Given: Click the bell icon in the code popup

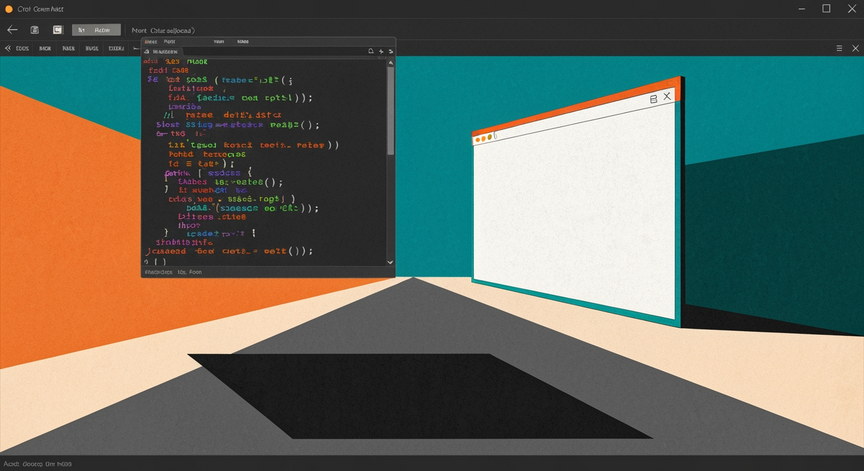Looking at the screenshot, I should point(371,51).
